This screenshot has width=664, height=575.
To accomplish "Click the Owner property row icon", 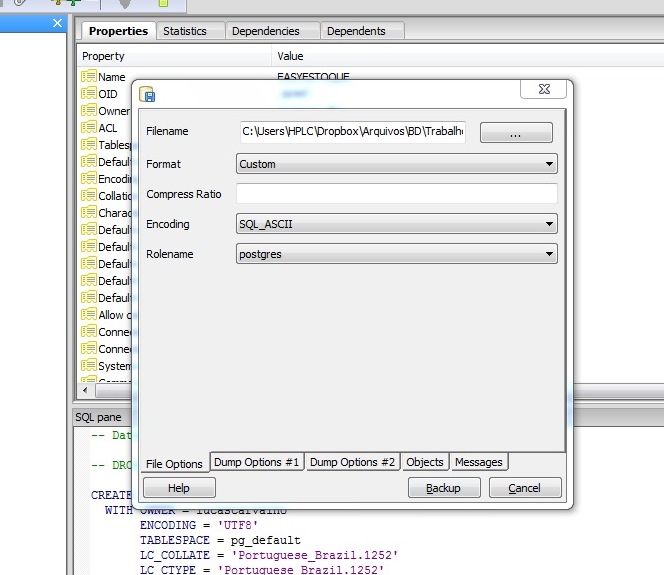I will click(88, 111).
